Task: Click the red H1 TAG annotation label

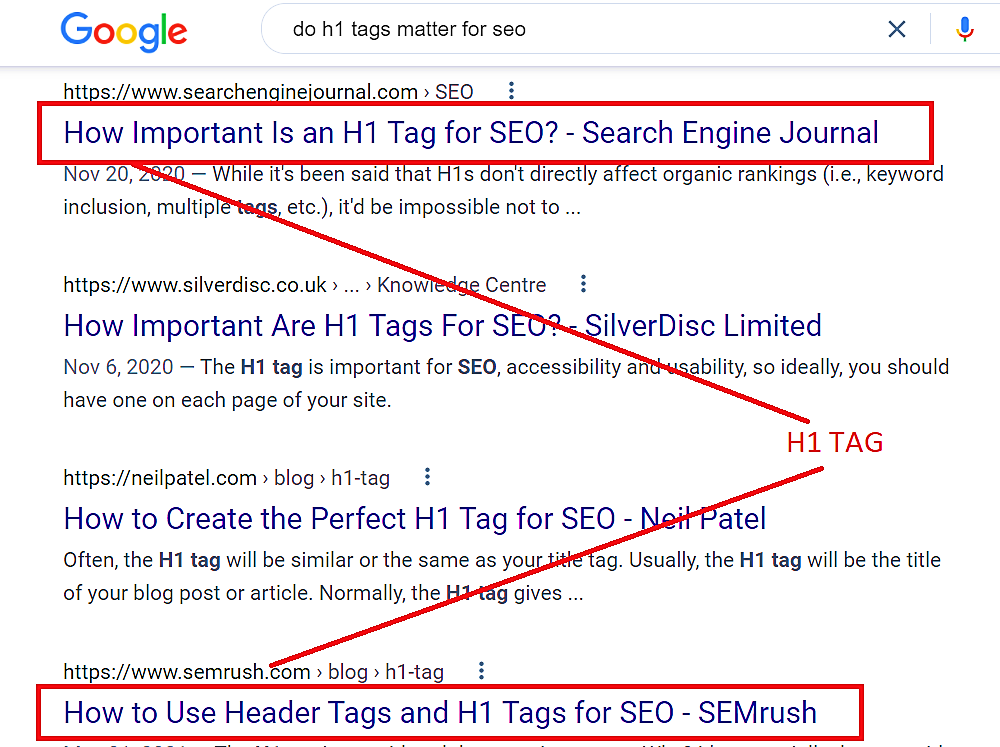Action: click(835, 442)
